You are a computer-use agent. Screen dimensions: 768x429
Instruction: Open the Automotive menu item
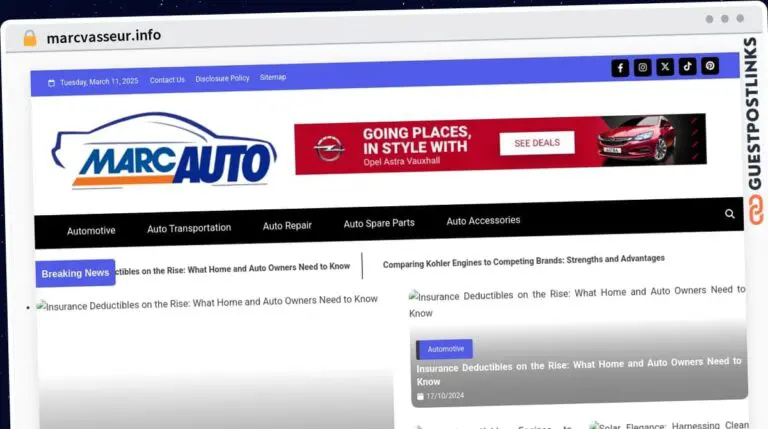[91, 230]
